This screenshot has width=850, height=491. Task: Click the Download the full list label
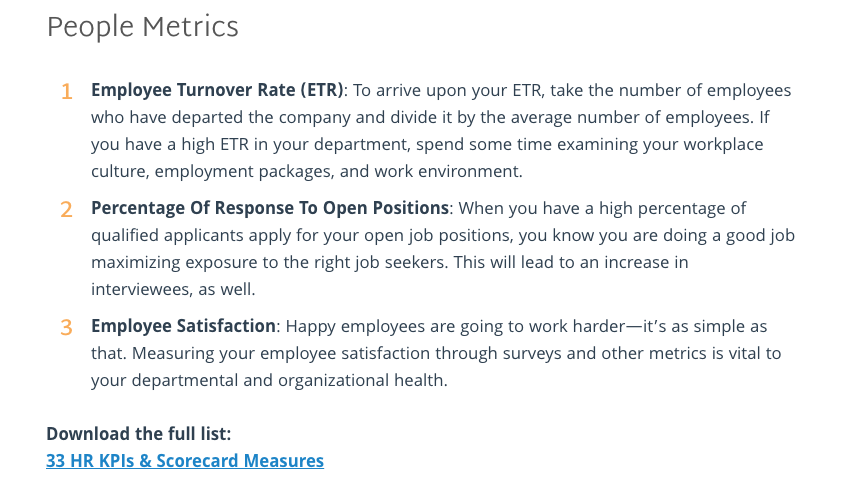[139, 434]
